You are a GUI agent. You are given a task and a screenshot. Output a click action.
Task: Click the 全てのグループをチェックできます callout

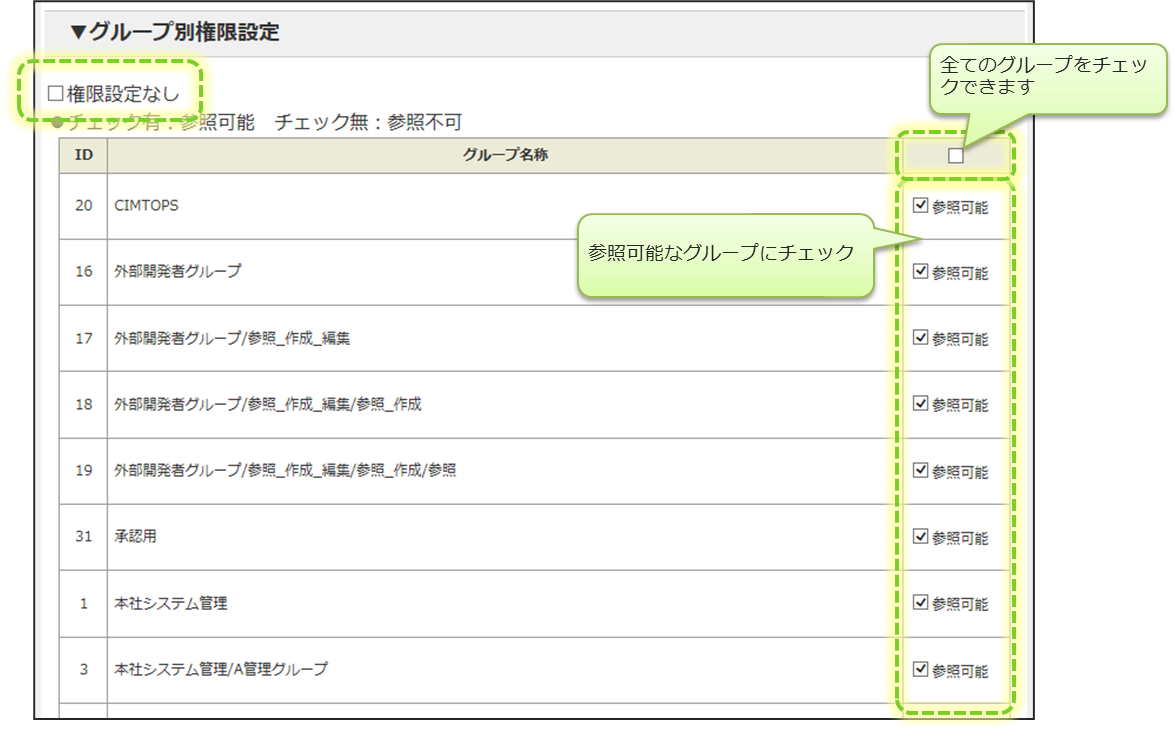pyautogui.click(x=1047, y=76)
